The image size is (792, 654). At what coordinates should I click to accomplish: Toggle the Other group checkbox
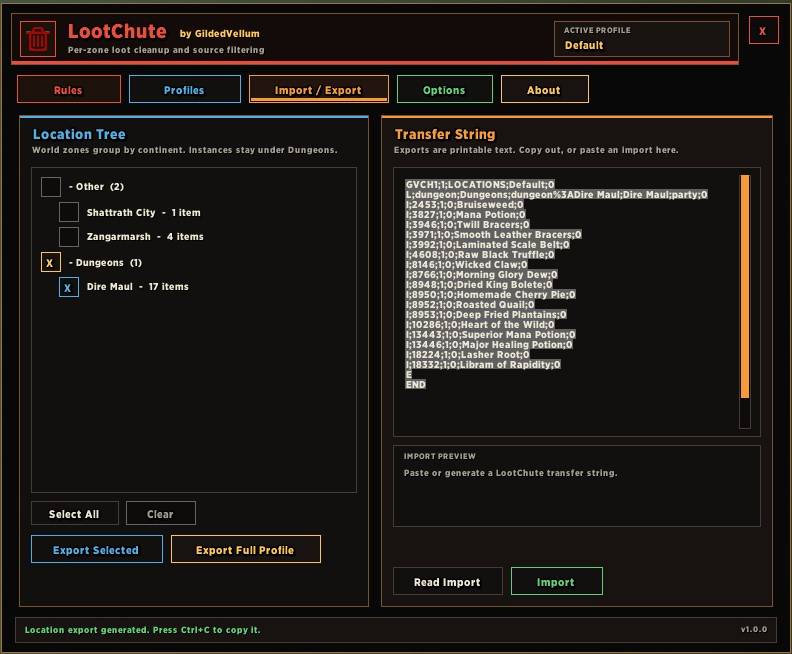click(x=51, y=187)
